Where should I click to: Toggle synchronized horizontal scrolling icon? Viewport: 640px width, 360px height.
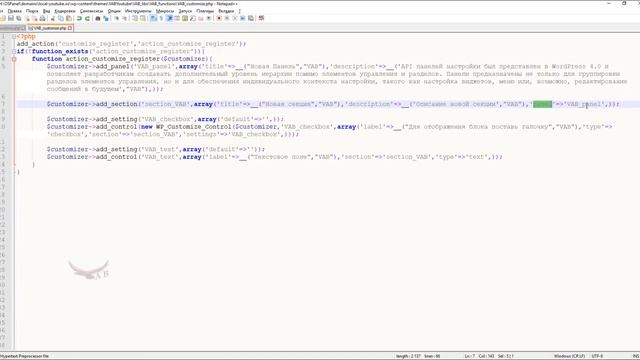click(x=142, y=18)
